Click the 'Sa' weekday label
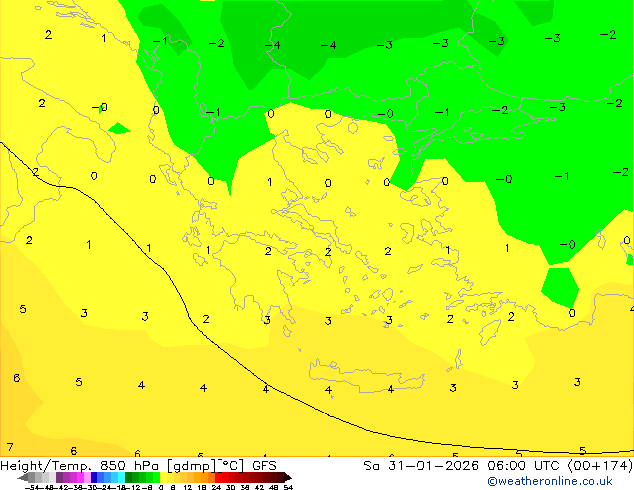 pos(372,466)
